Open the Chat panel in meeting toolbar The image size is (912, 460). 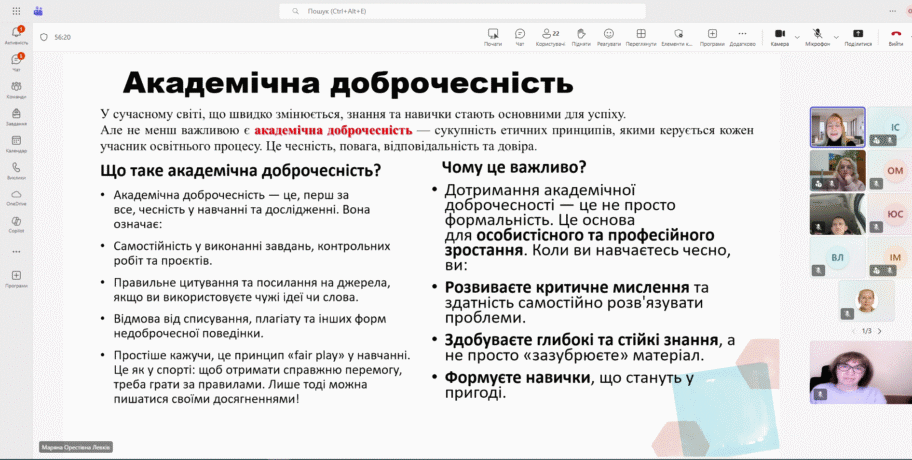(520, 36)
